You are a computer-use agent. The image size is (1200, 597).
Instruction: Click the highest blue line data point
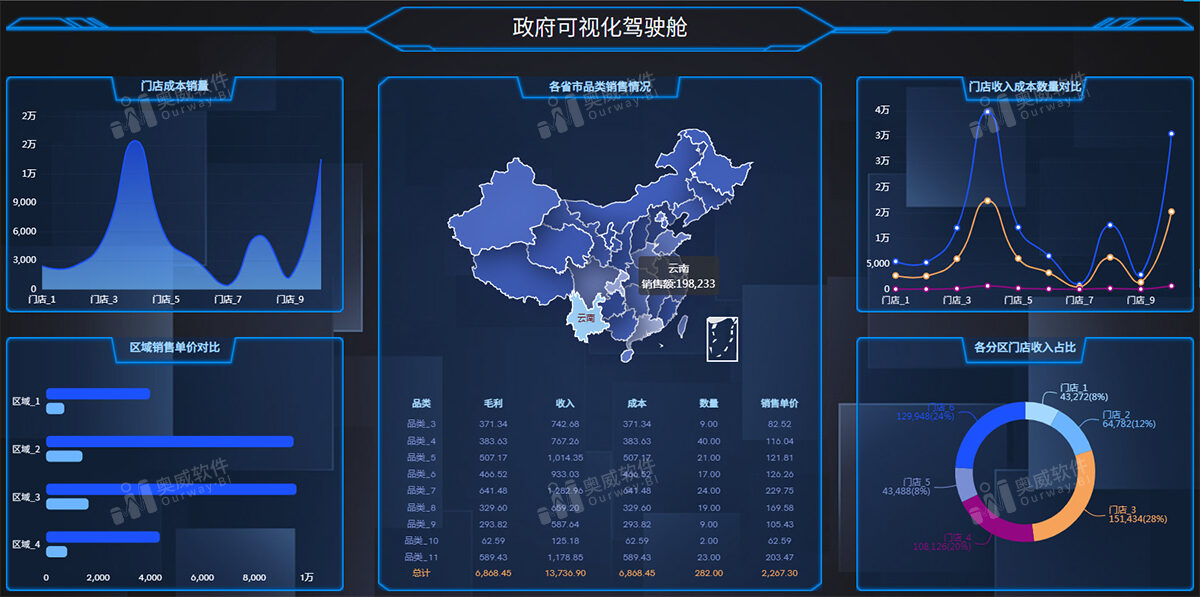point(988,111)
